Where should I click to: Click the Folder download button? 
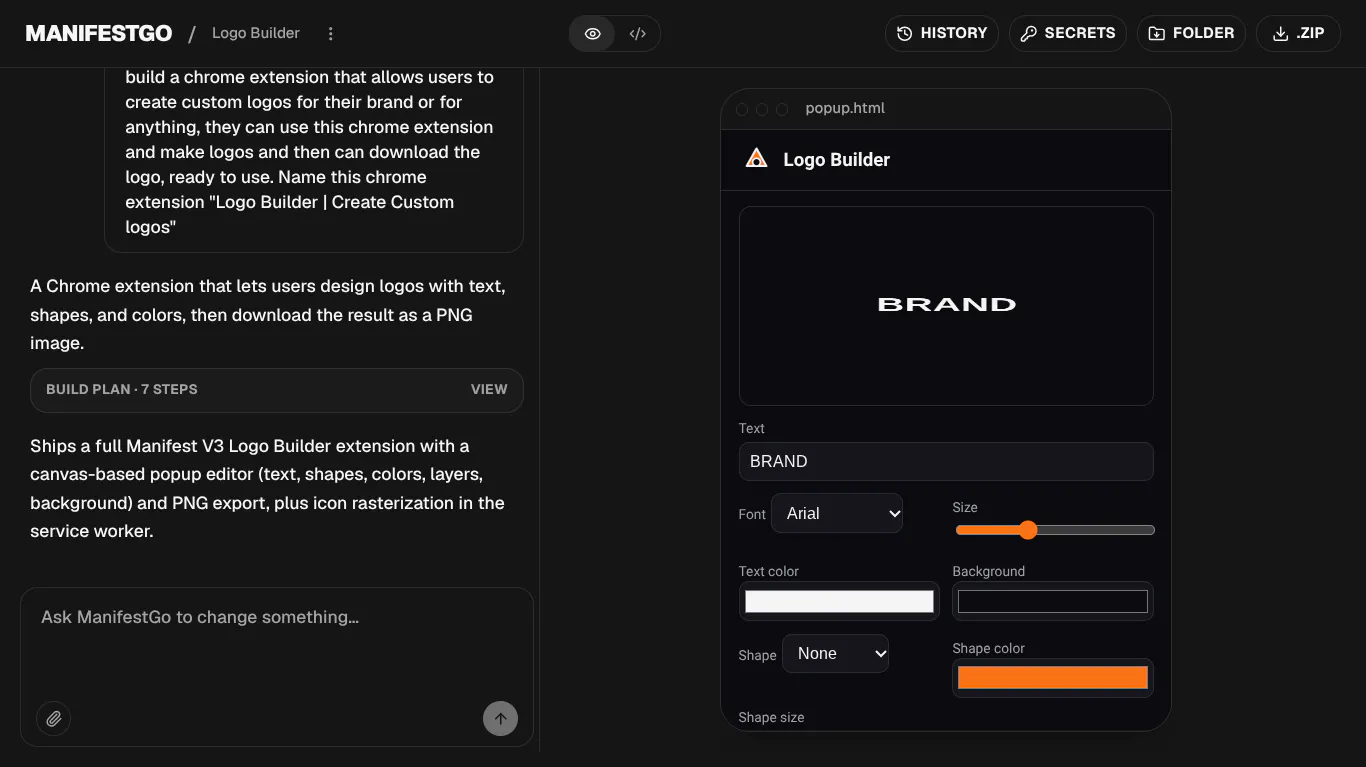point(1191,33)
